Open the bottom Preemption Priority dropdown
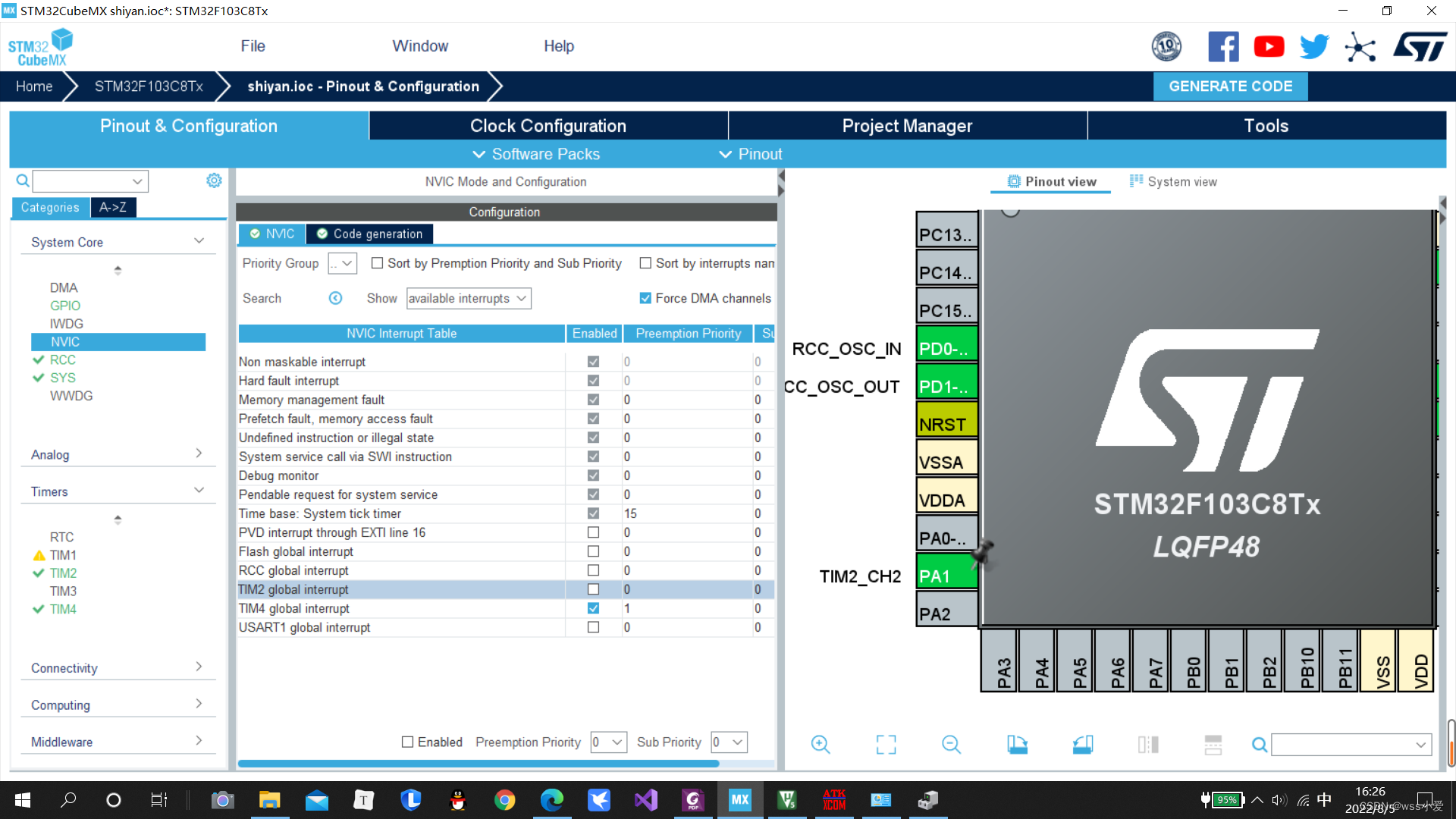The image size is (1456, 819). pos(609,742)
